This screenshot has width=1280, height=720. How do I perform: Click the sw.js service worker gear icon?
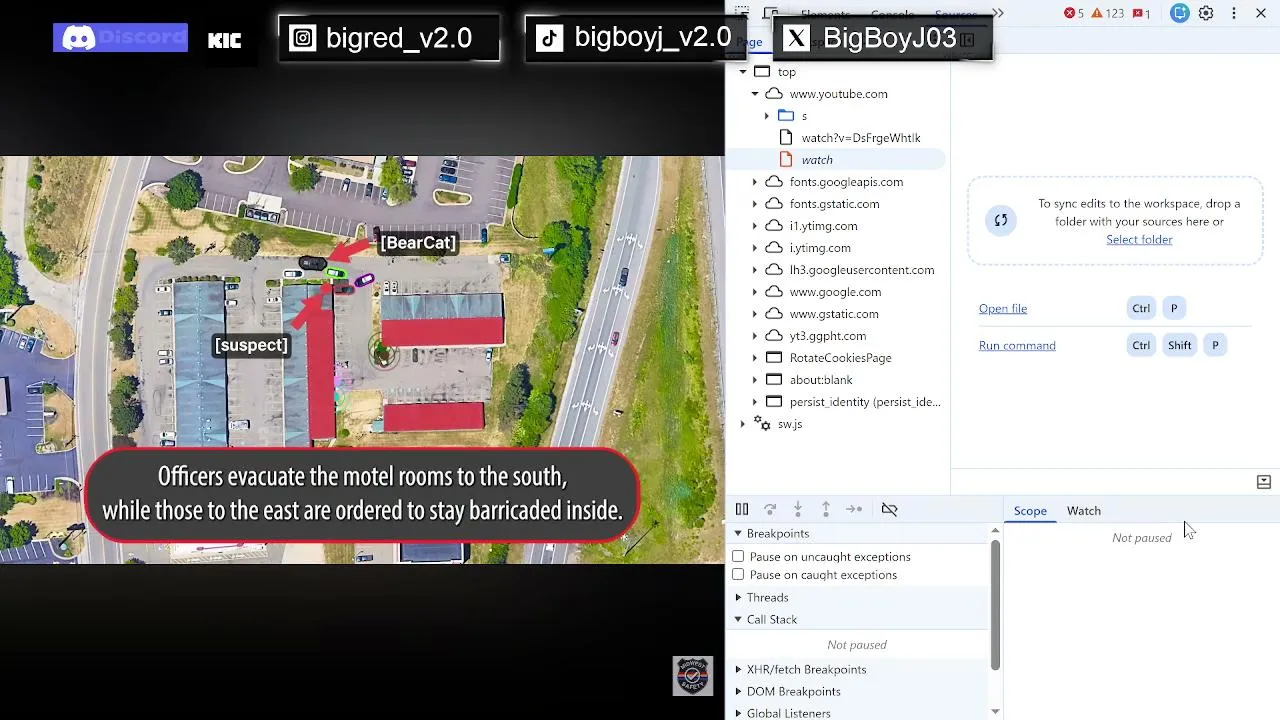coord(762,424)
